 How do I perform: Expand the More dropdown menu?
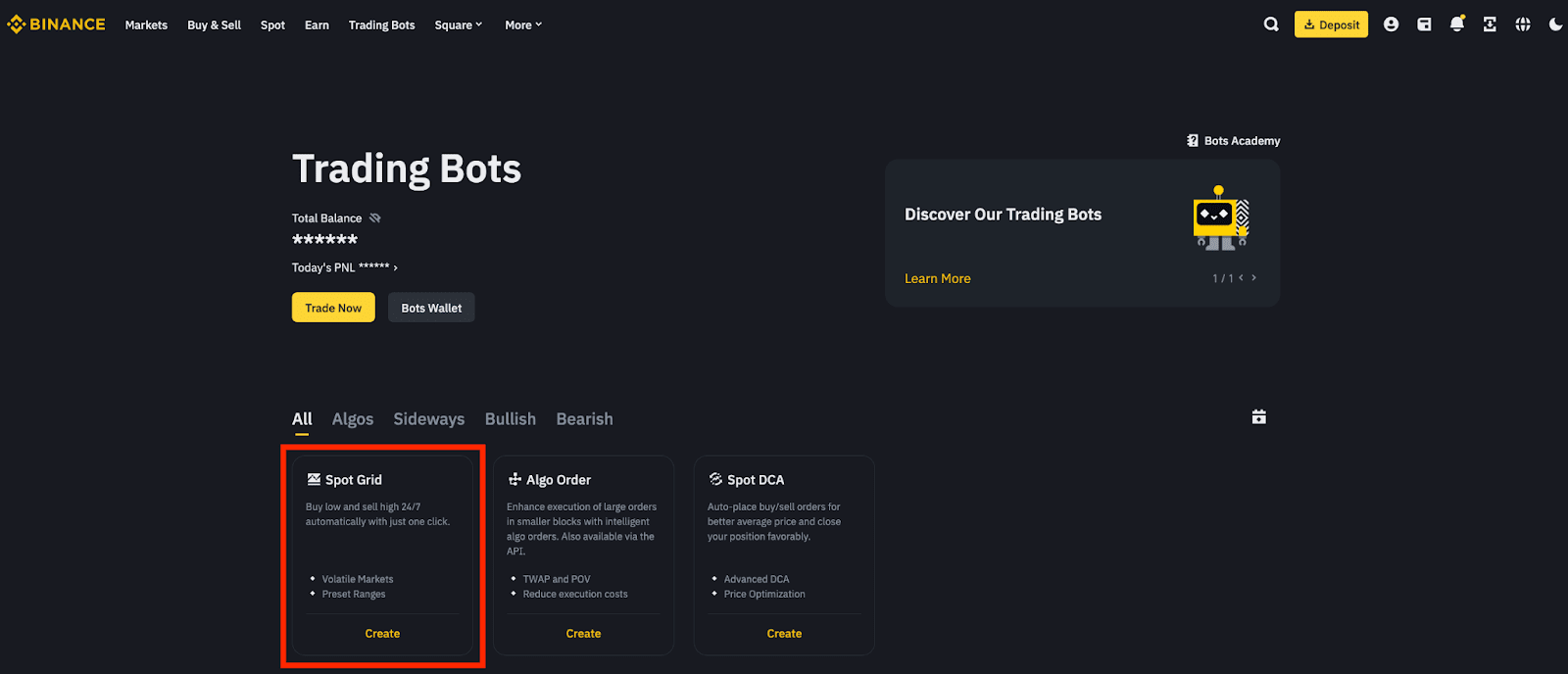(523, 25)
